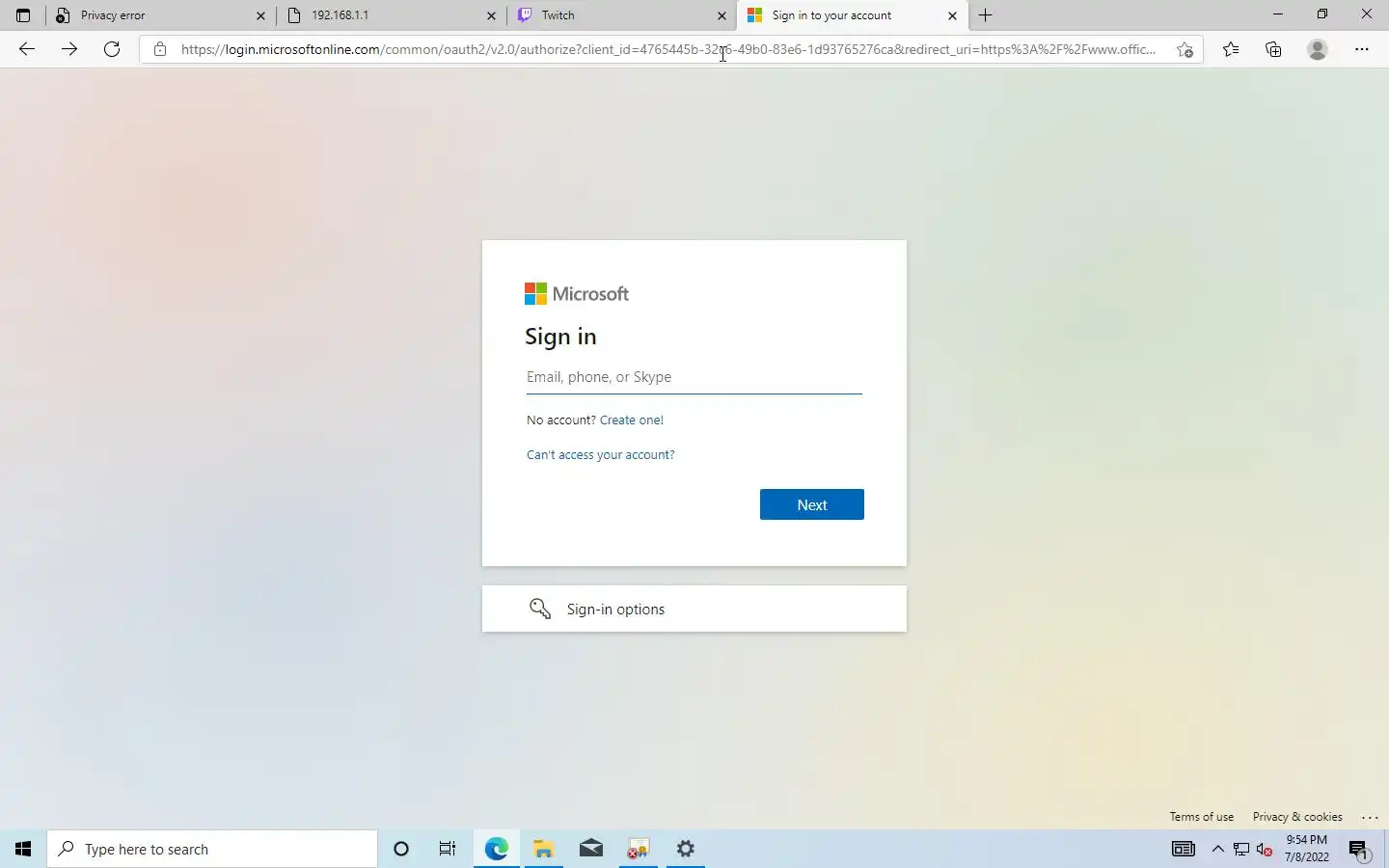This screenshot has width=1389, height=868.
Task: Click the Email, phone, or Skype field
Action: [694, 377]
